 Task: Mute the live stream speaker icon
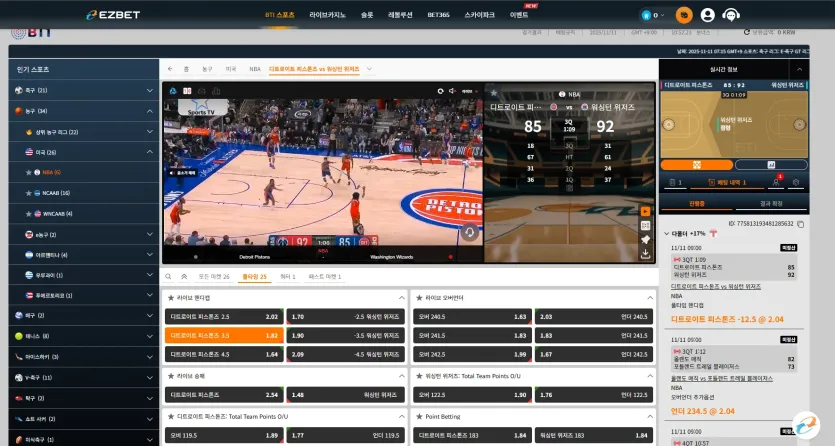[452, 91]
